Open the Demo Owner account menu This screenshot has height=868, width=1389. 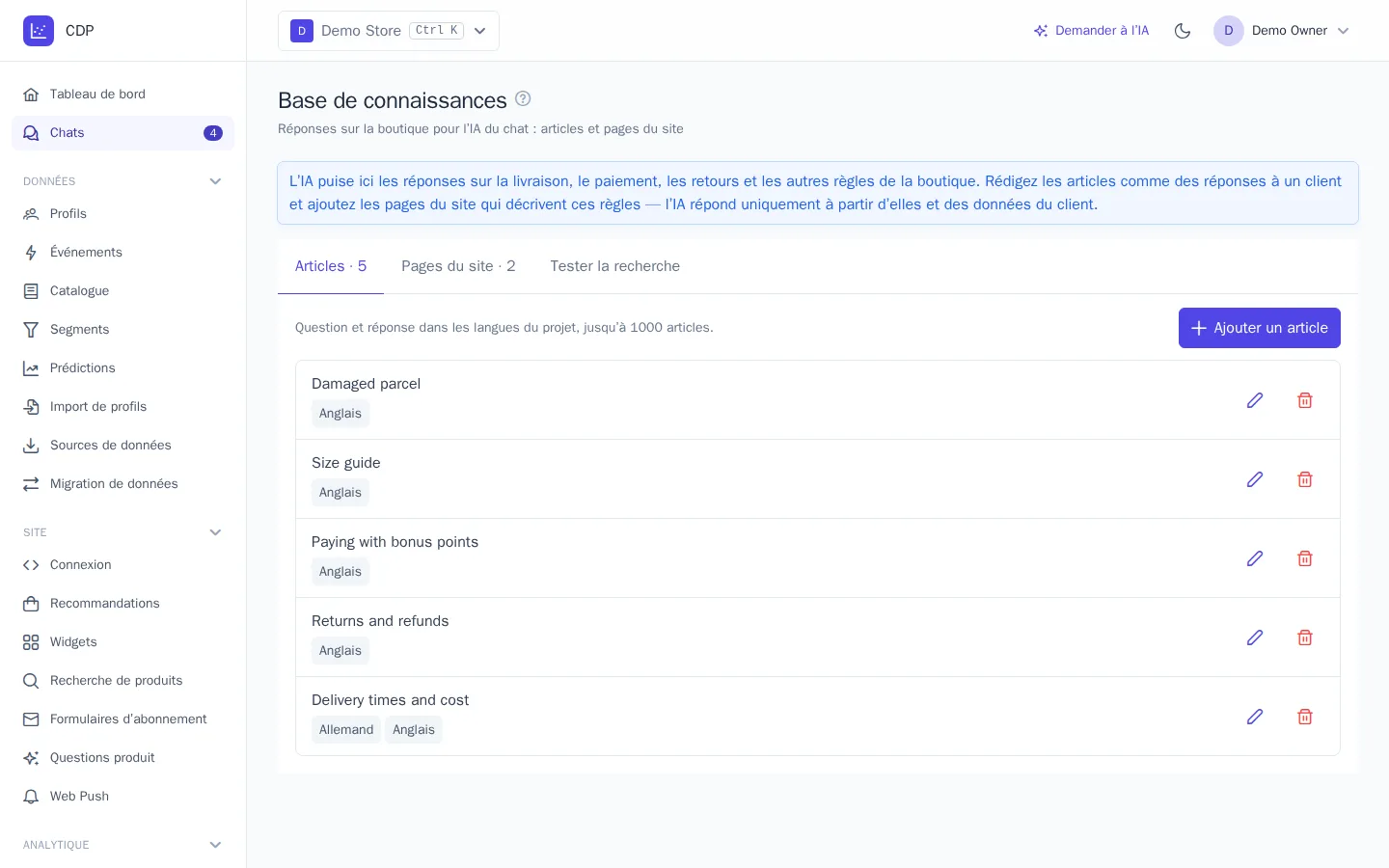coord(1282,31)
